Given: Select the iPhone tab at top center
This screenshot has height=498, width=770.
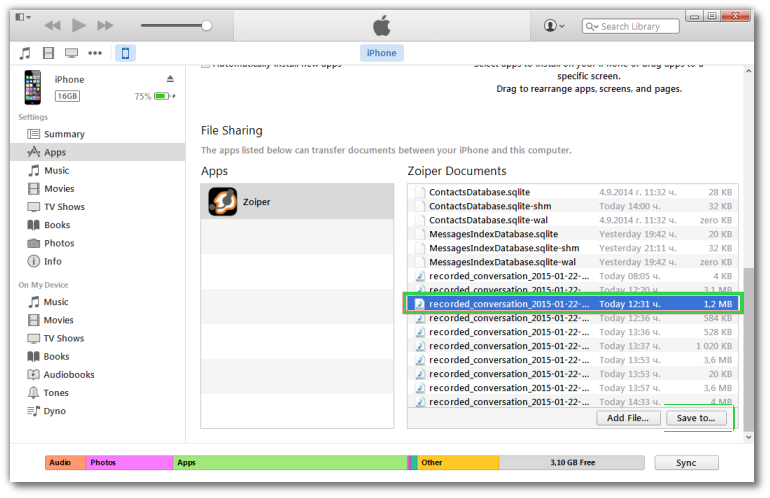Looking at the screenshot, I should click(381, 53).
